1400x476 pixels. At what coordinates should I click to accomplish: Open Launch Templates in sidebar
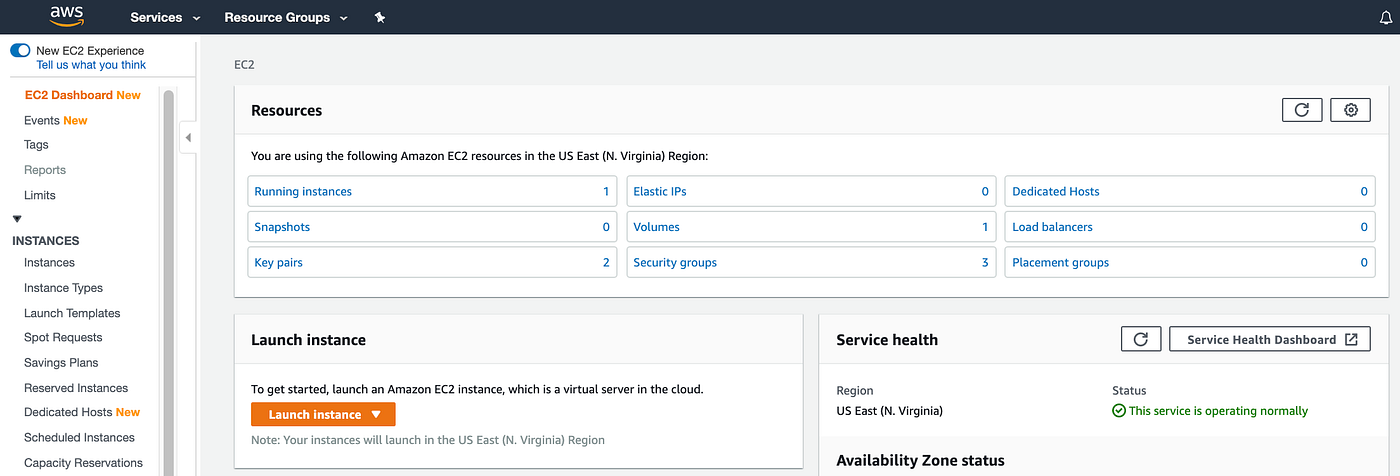tap(72, 313)
